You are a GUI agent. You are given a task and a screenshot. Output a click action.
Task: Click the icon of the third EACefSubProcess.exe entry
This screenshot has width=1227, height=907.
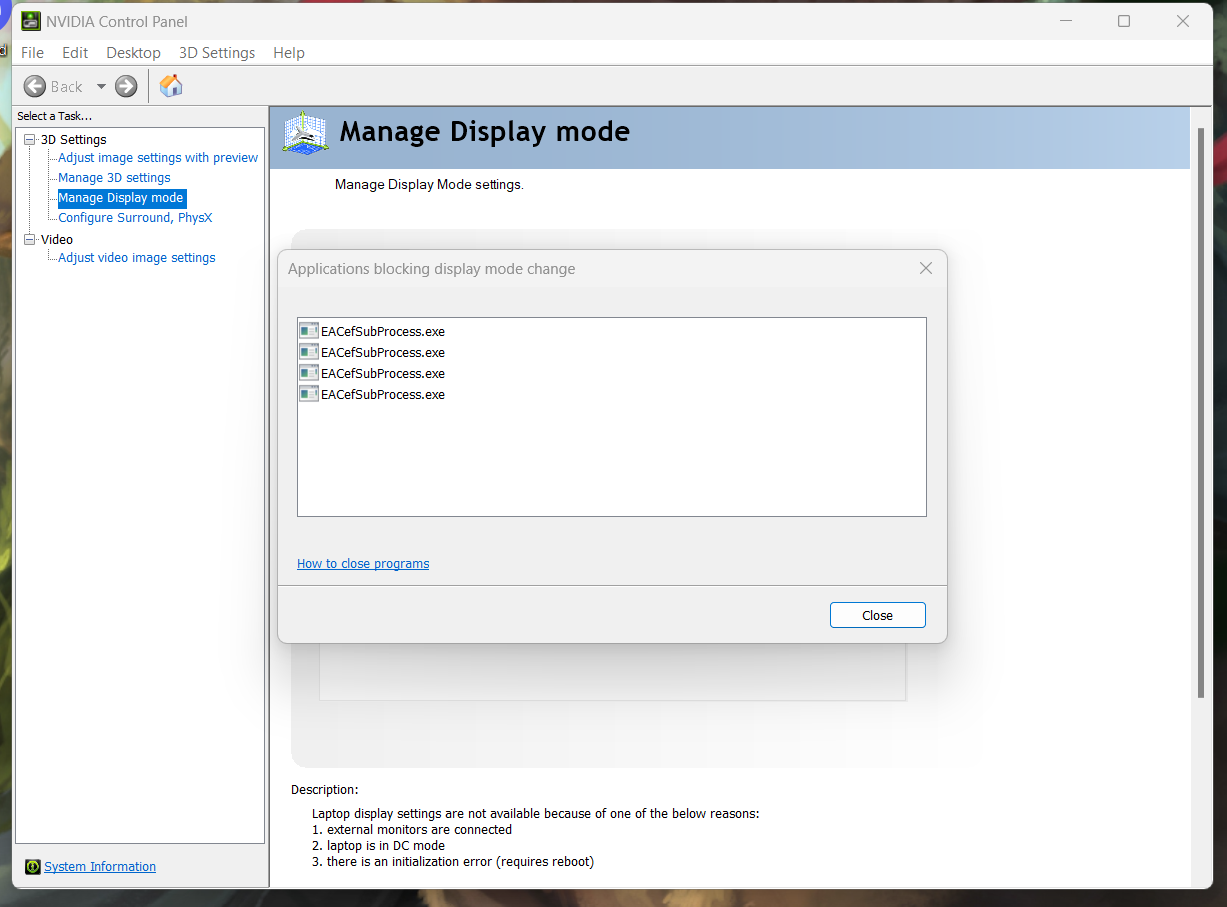[x=308, y=373]
